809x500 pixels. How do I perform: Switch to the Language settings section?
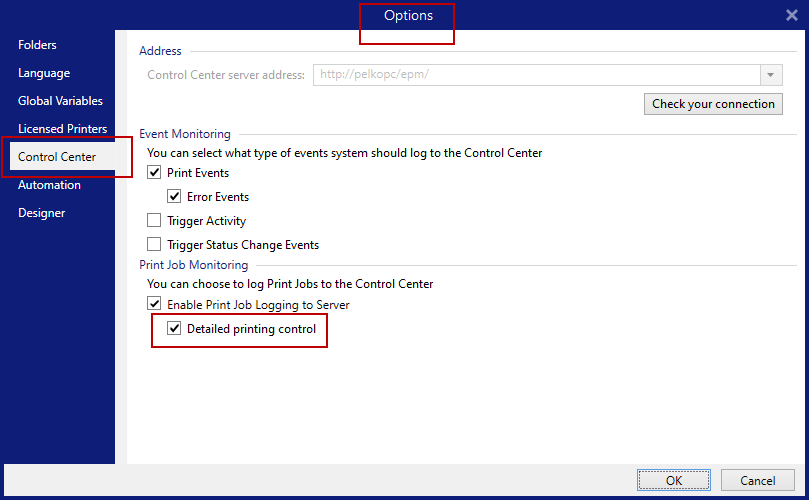click(44, 73)
